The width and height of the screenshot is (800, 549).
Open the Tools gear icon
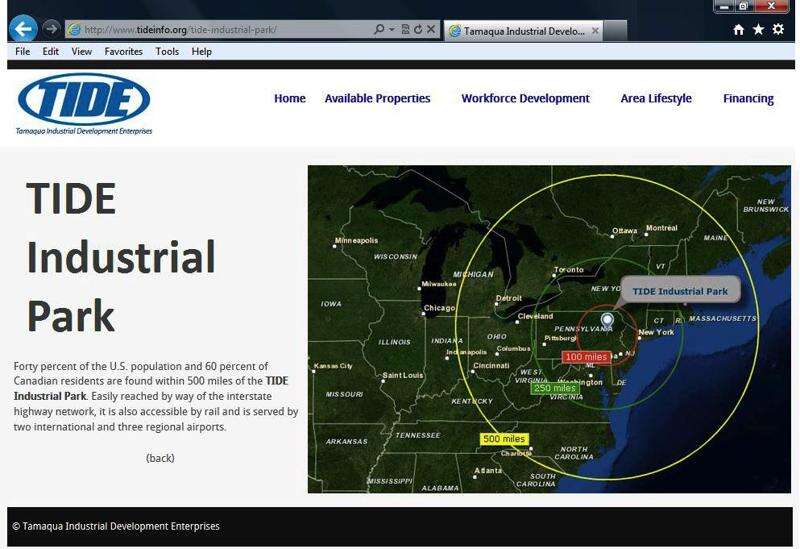pyautogui.click(x=778, y=29)
